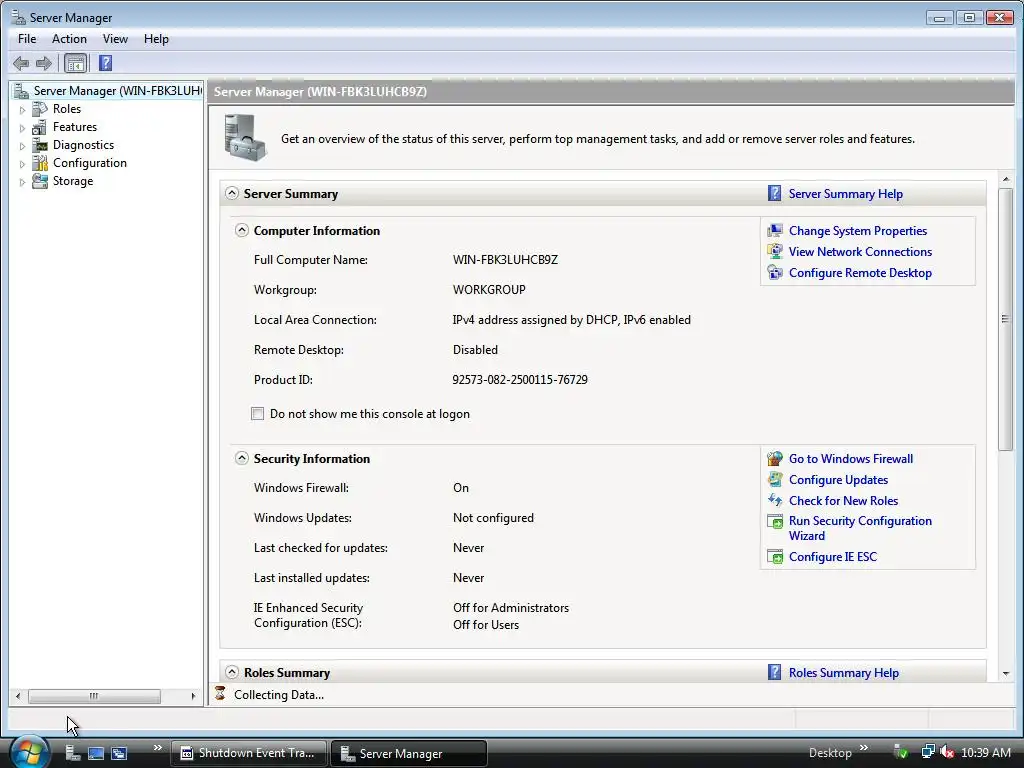Open the View menu

[x=115, y=39]
